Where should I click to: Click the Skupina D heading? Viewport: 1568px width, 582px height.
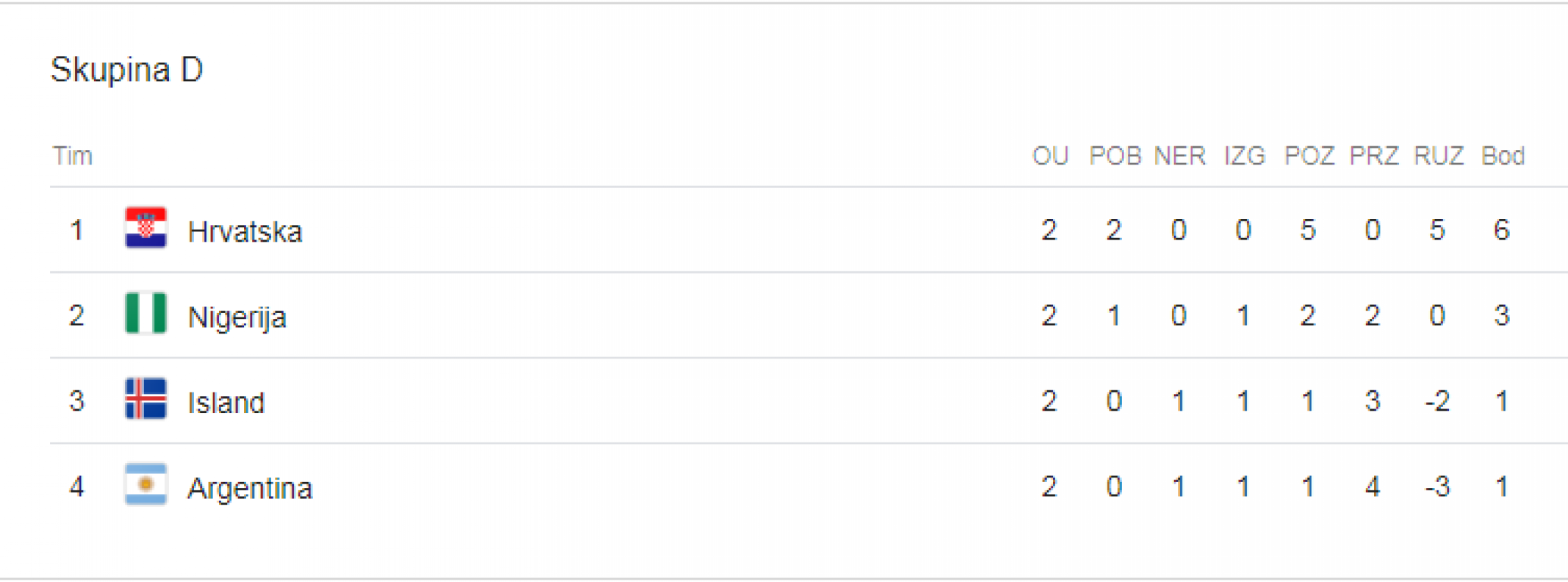point(127,70)
